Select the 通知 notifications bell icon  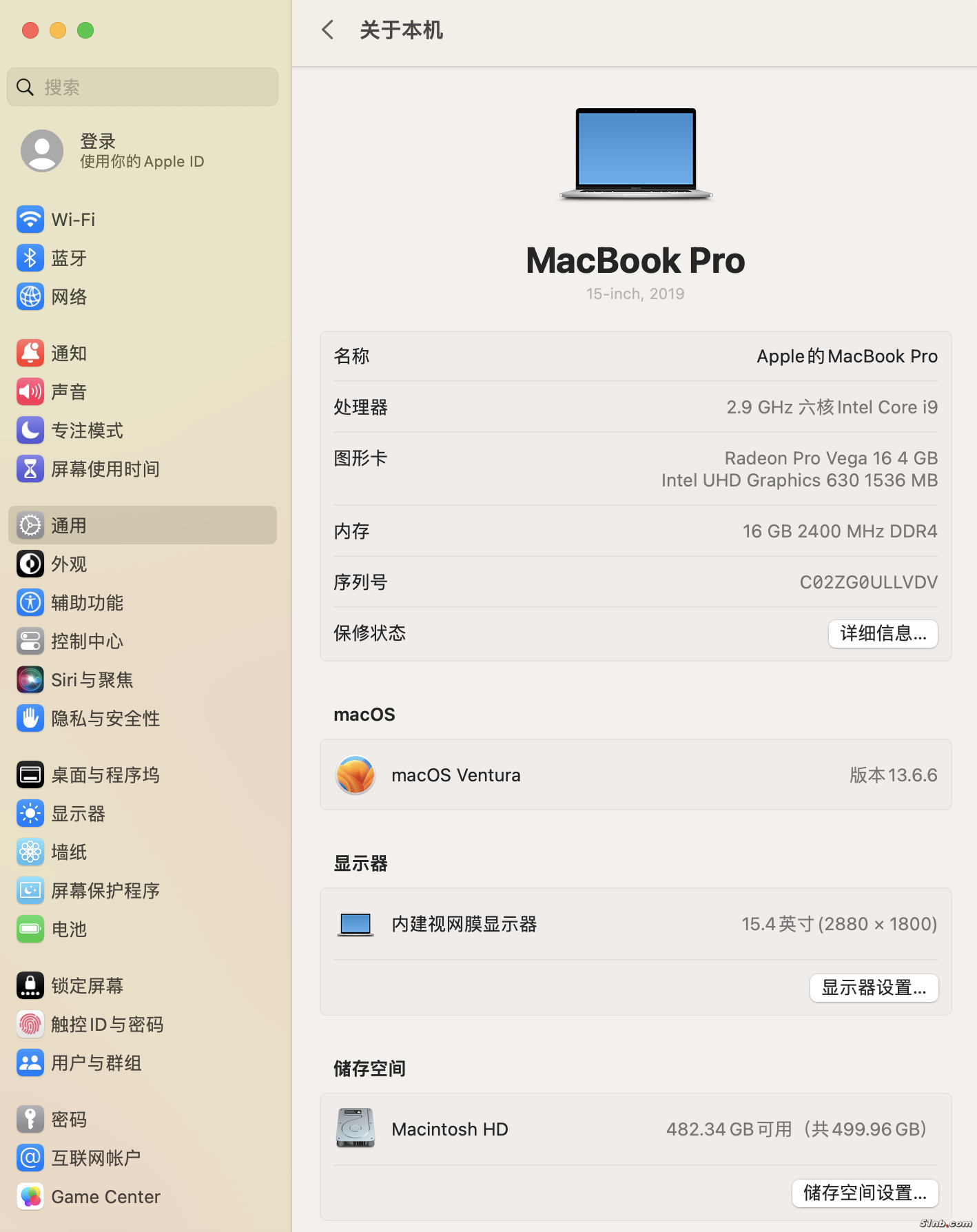coord(30,353)
